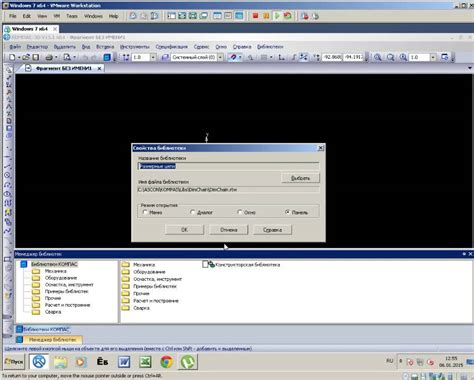
Task: Select the Панель opening mode radio button
Action: point(287,212)
